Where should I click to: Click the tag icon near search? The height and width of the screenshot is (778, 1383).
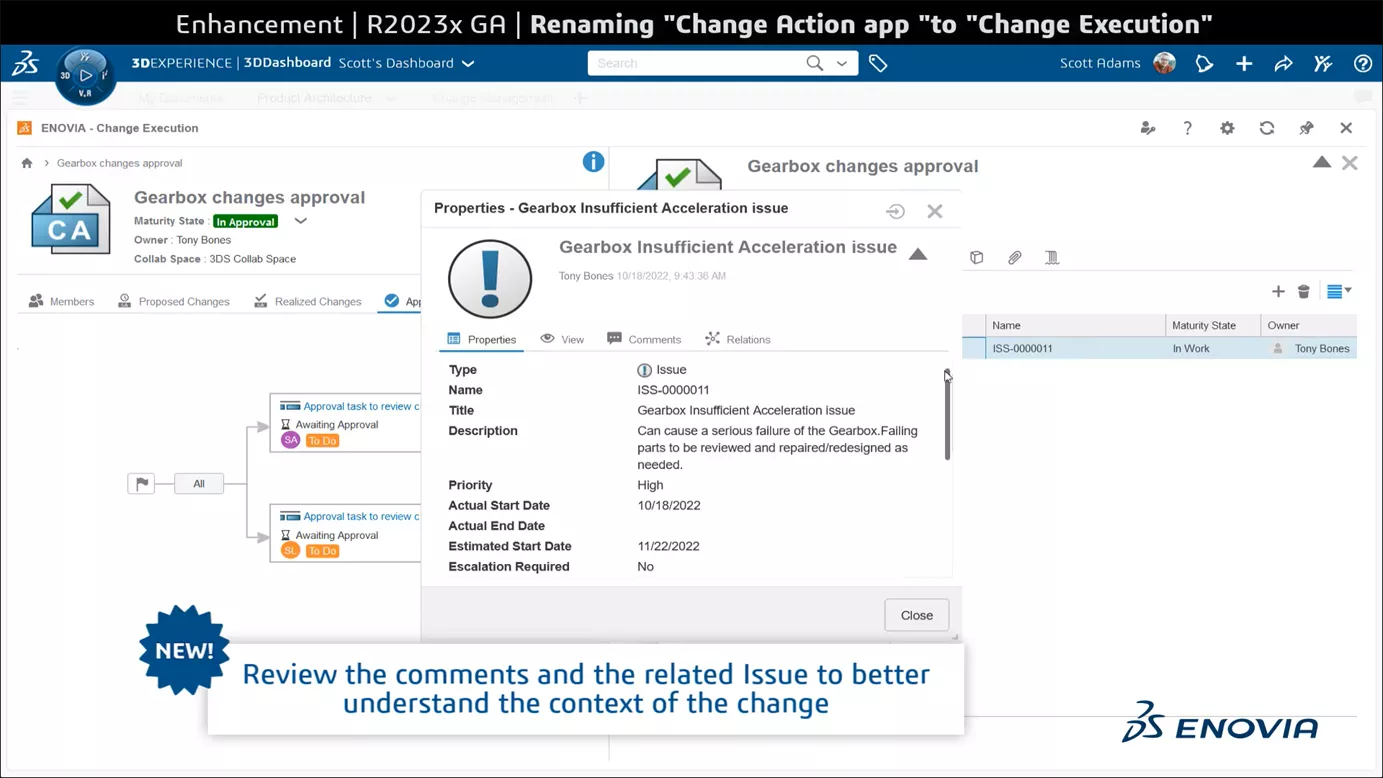(x=878, y=63)
